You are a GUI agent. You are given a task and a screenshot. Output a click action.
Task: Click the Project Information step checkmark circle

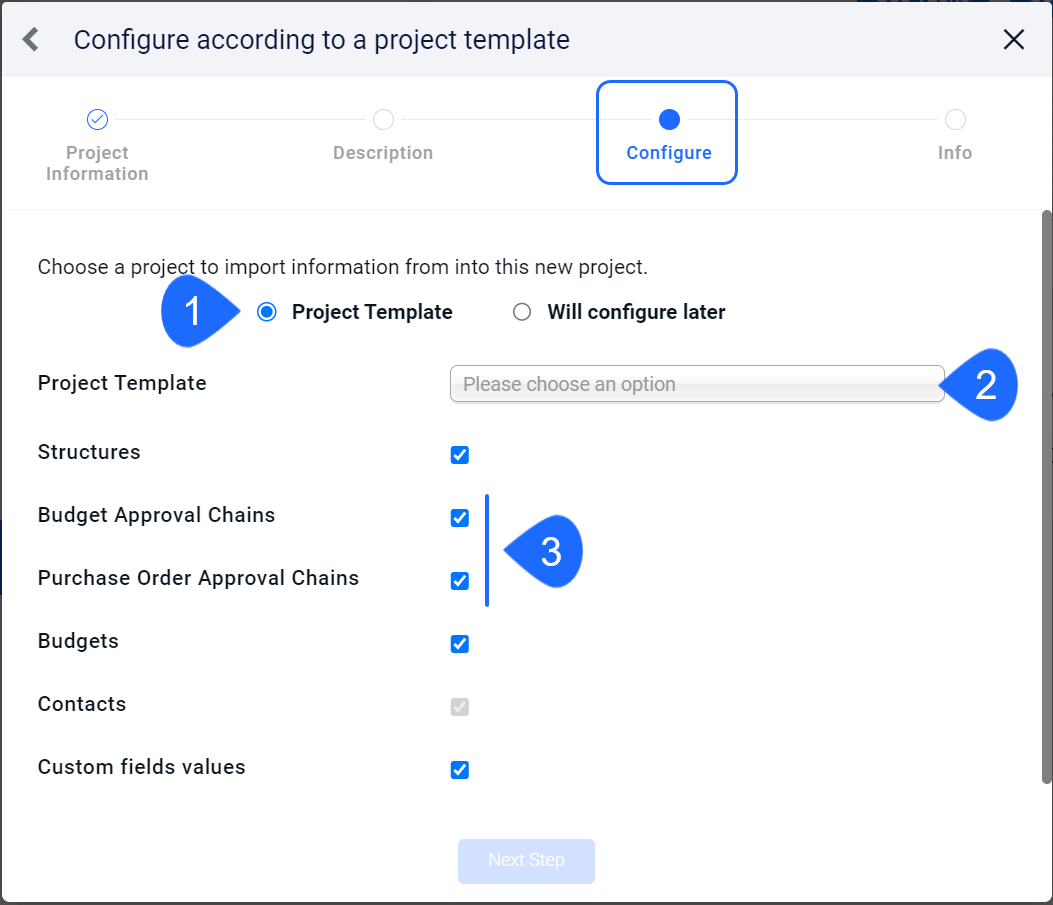pos(97,120)
